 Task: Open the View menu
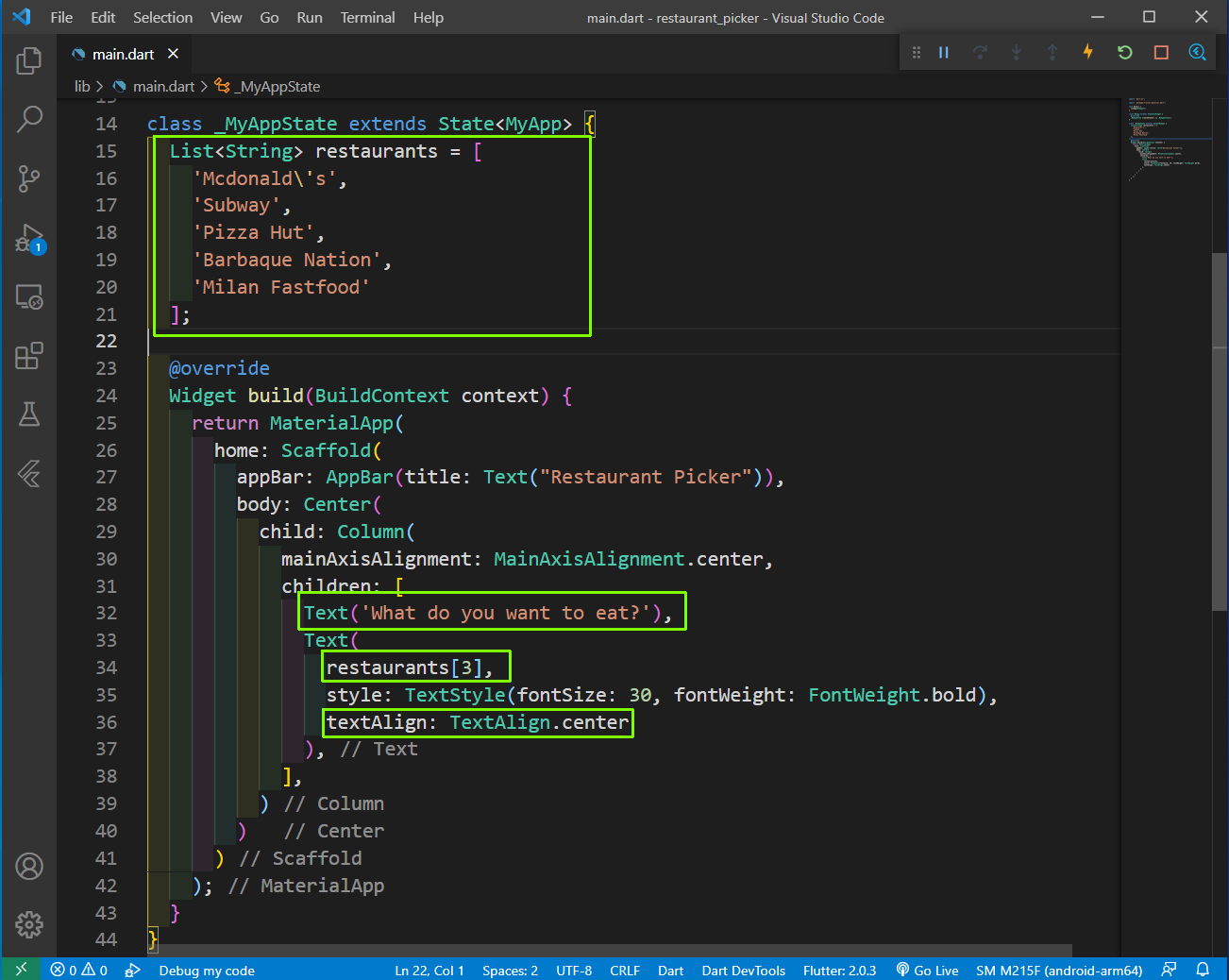point(226,17)
